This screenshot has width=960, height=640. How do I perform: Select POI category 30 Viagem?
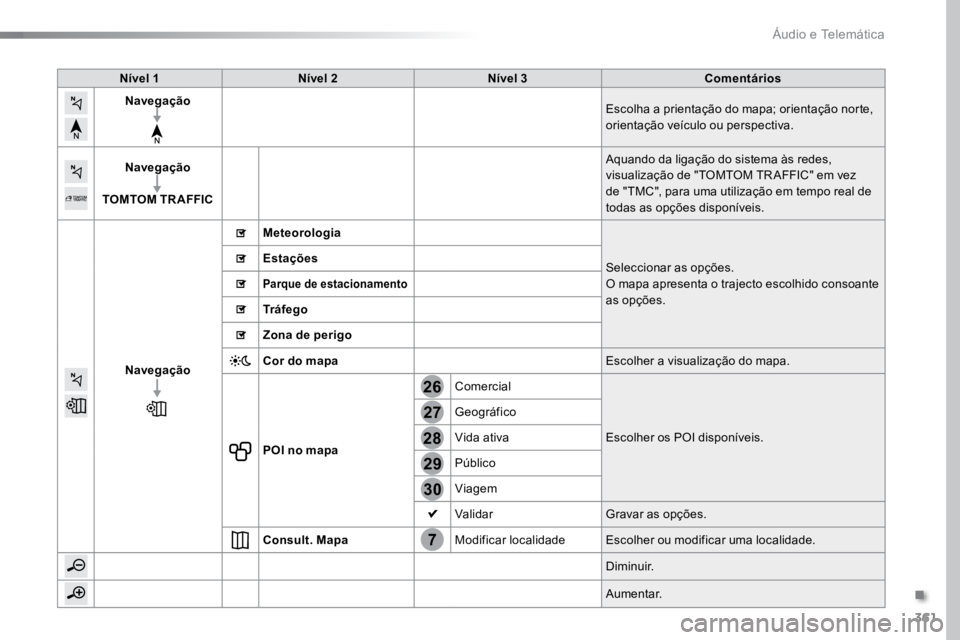432,489
